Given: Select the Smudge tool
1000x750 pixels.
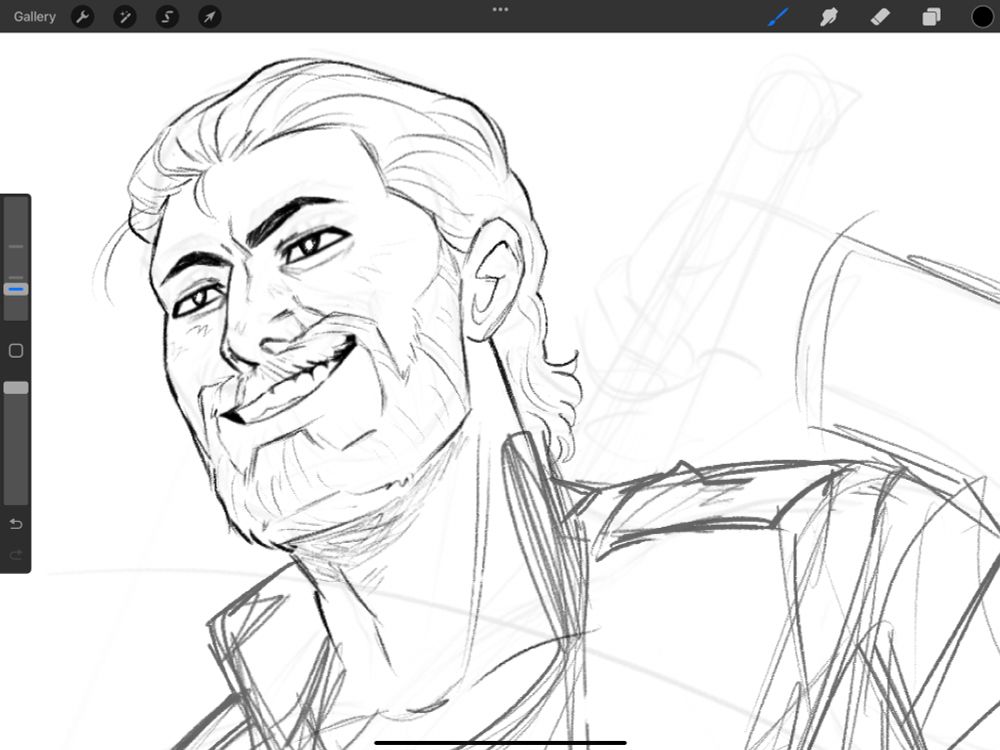Looking at the screenshot, I should (828, 17).
